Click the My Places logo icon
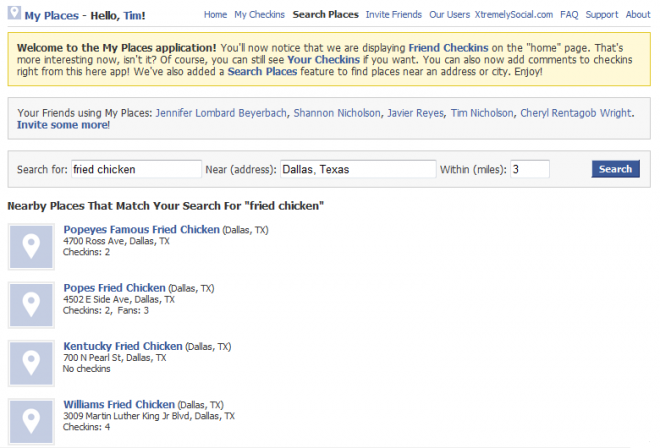Screen dimensions: 660x448 click(14, 13)
